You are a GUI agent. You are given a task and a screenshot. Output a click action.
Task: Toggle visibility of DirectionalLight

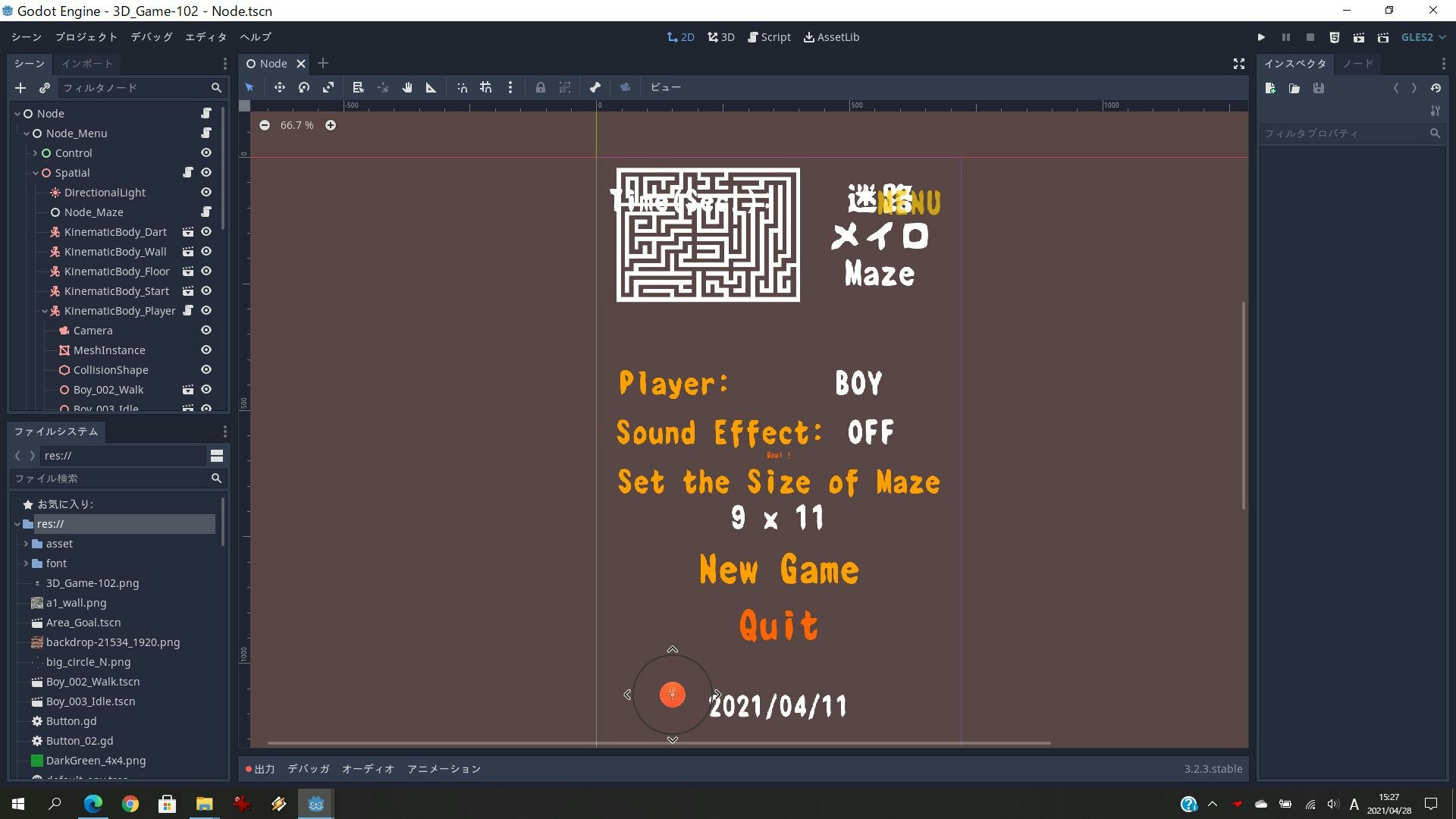point(206,192)
